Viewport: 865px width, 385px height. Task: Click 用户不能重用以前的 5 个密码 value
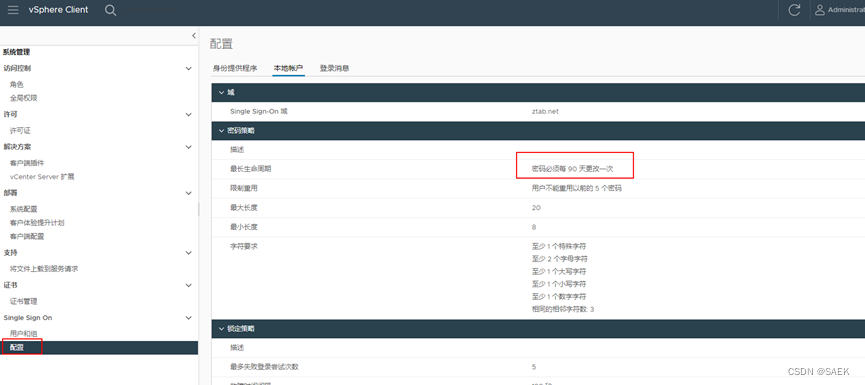tap(576, 188)
